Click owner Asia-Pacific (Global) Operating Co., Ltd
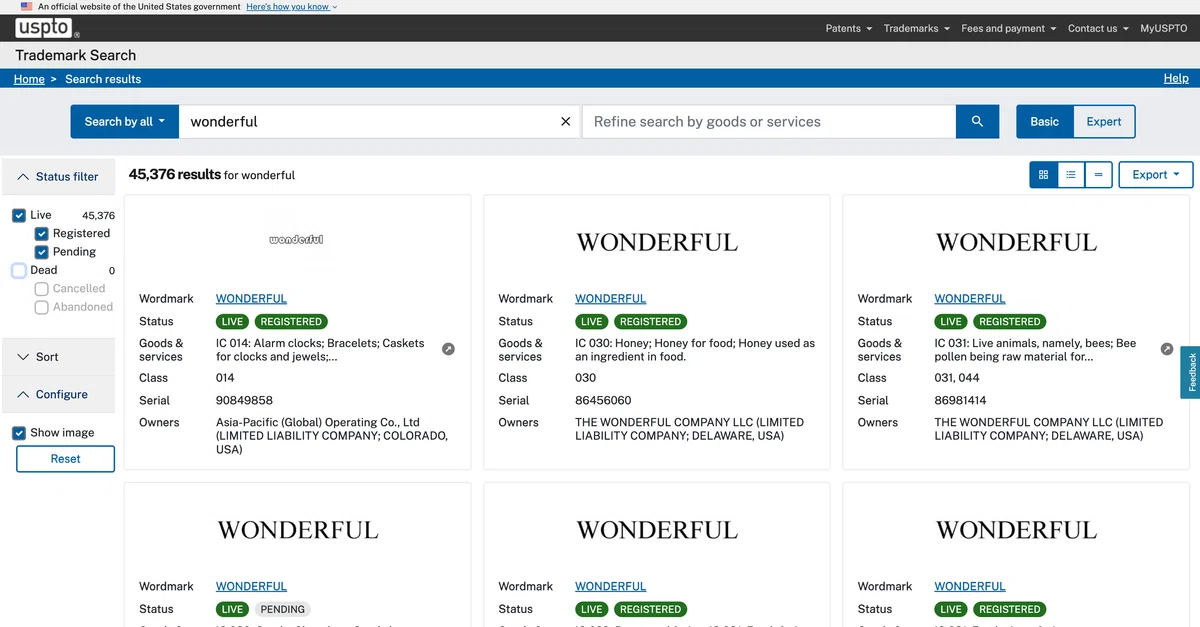1200x627 pixels. coord(333,436)
